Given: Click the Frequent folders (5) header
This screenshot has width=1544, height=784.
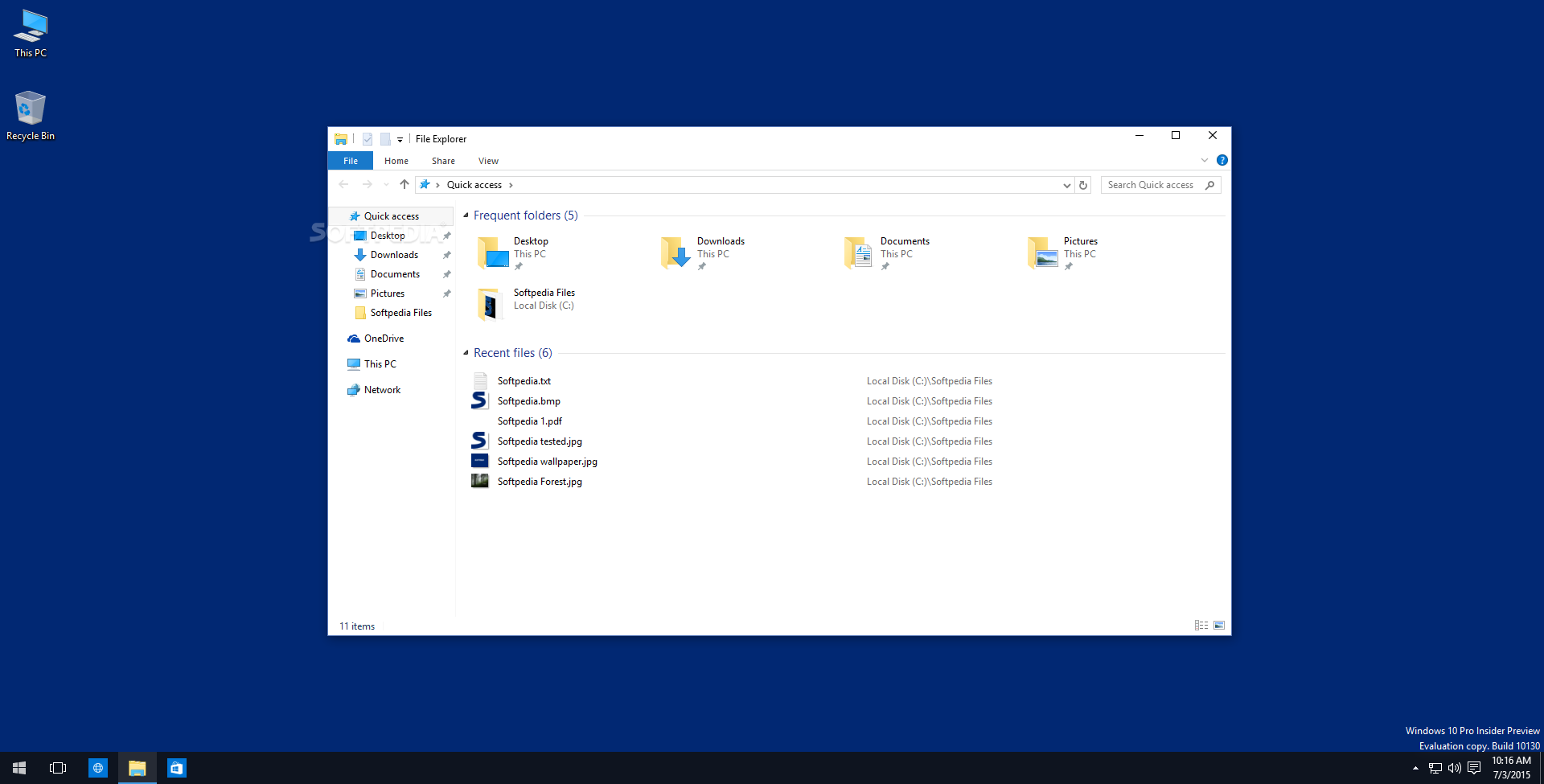Looking at the screenshot, I should click(526, 215).
